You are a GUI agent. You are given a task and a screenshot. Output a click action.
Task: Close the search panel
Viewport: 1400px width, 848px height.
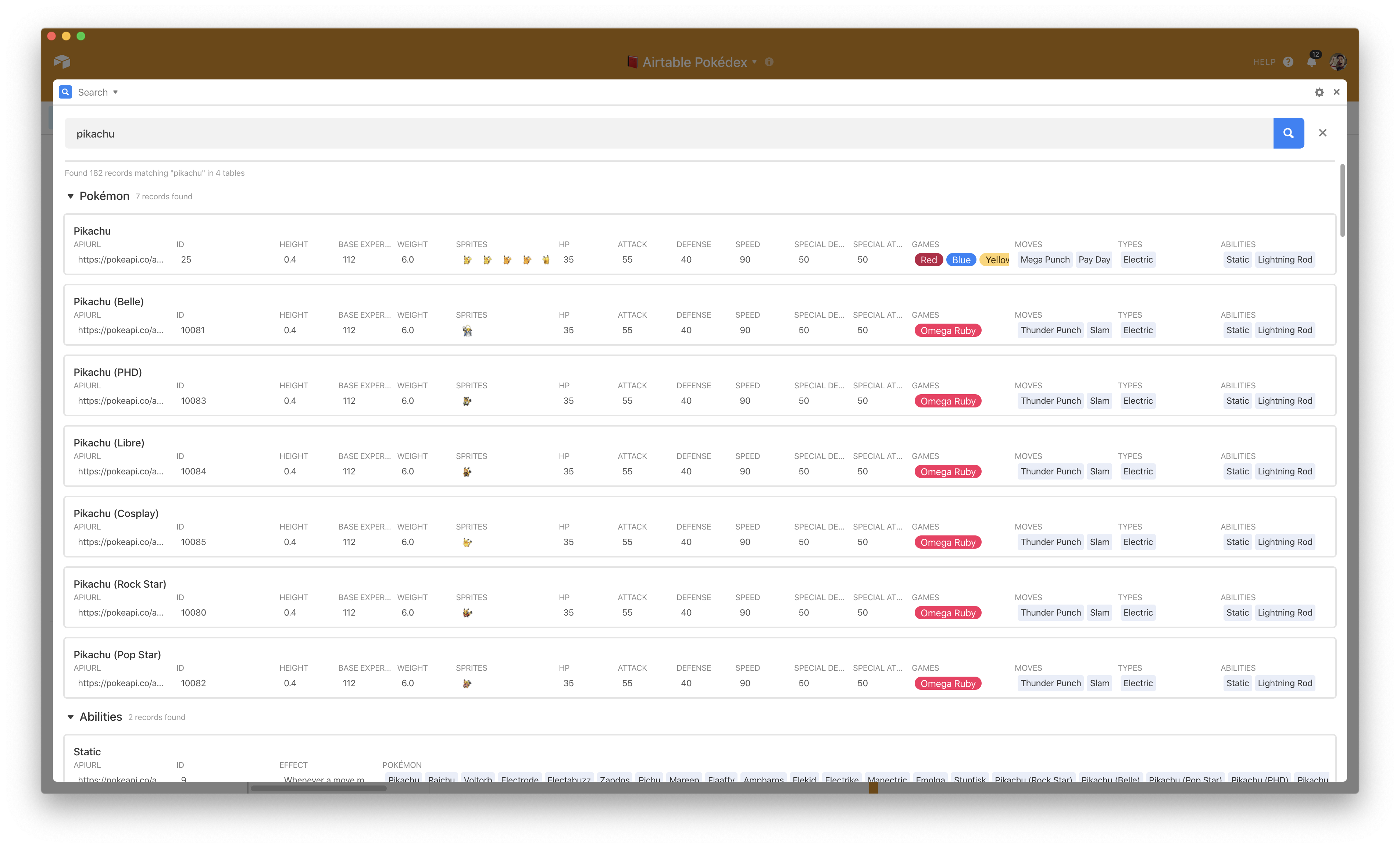[x=1337, y=92]
